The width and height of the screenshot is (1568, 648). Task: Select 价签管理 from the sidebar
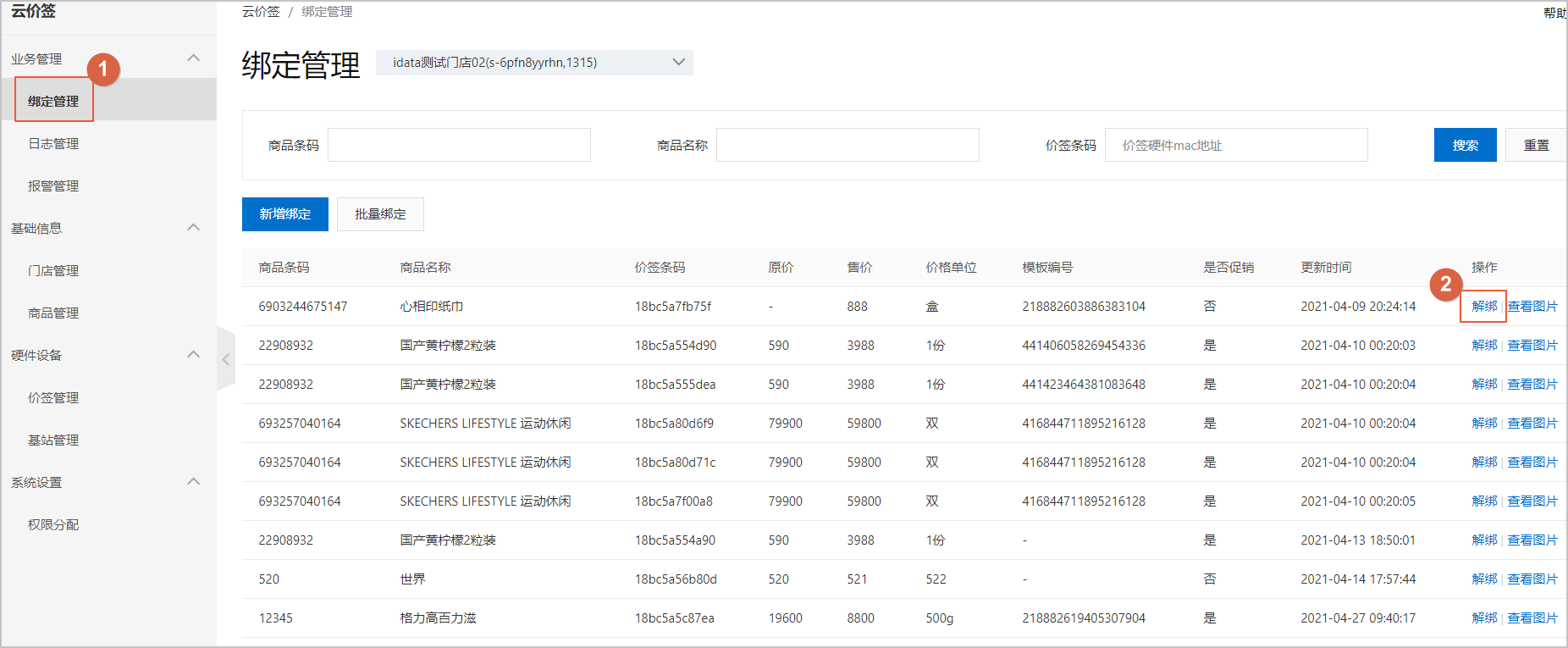point(53,398)
